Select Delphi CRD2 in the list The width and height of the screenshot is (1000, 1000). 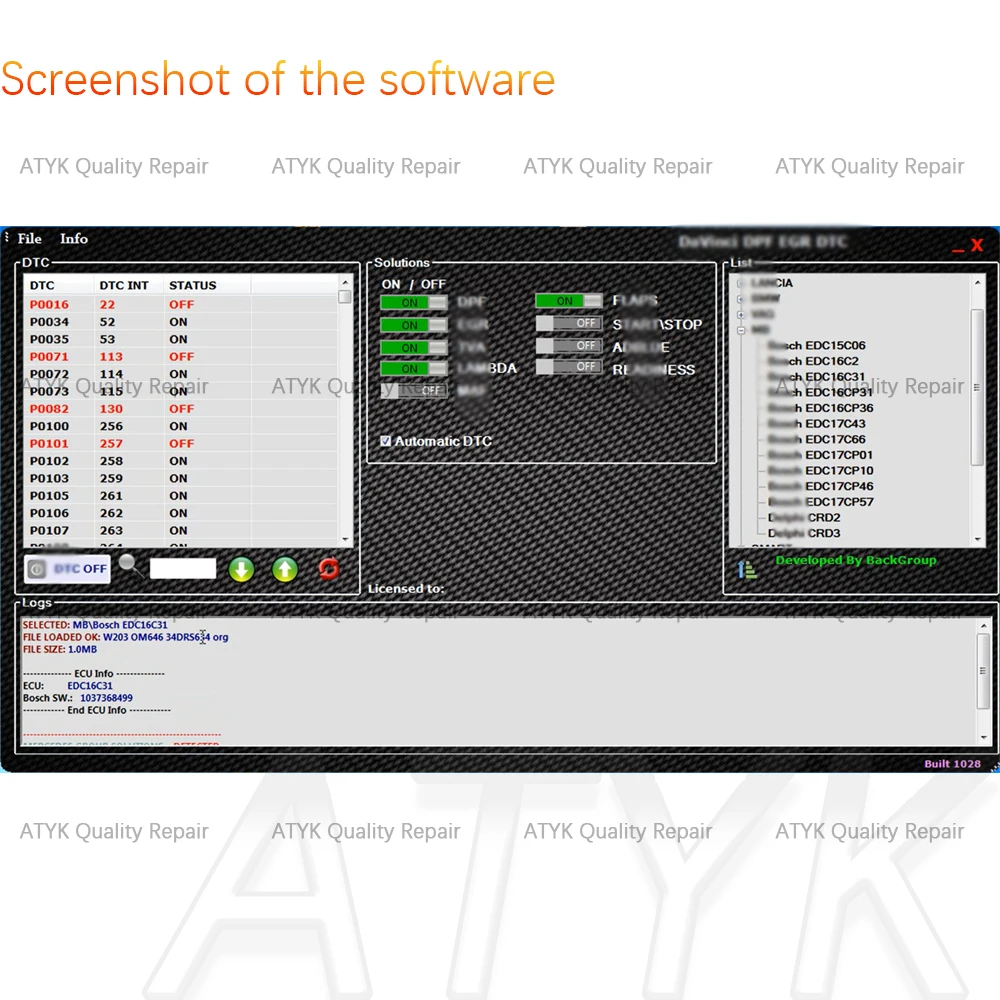pos(804,517)
